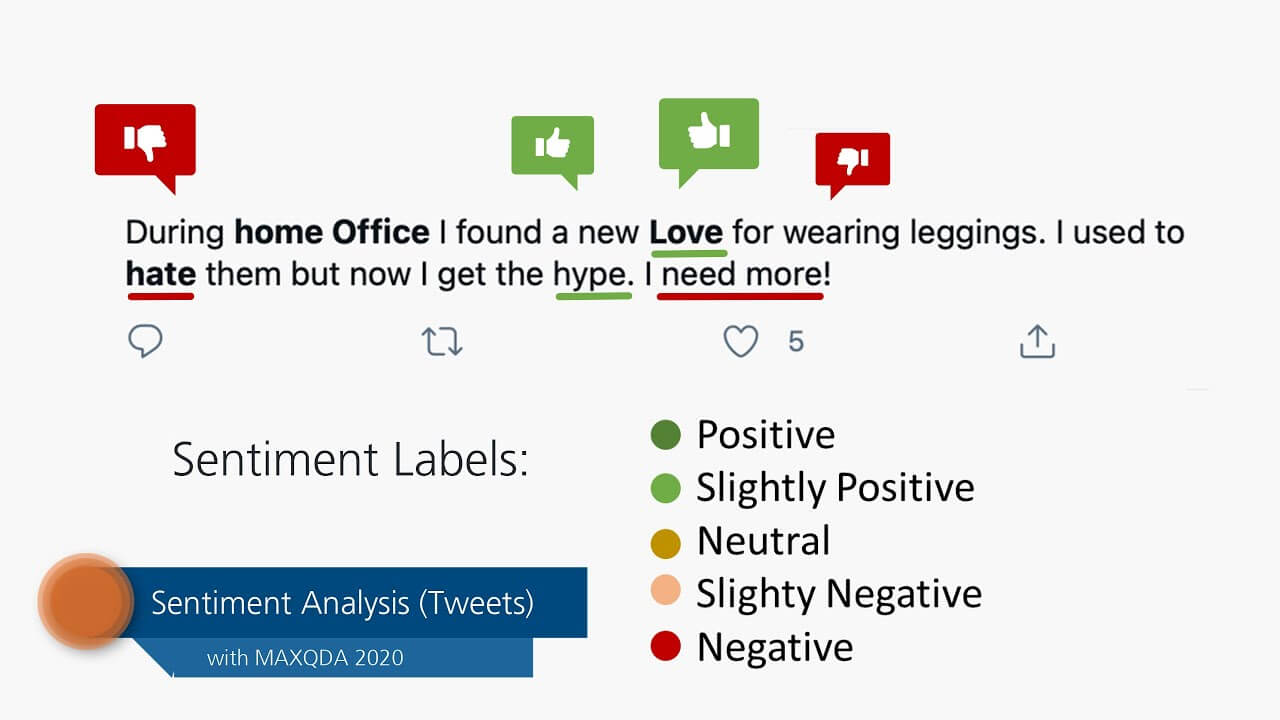Viewport: 1280px width, 720px height.
Task: Click the mustard Neutral dot
Action: click(665, 542)
